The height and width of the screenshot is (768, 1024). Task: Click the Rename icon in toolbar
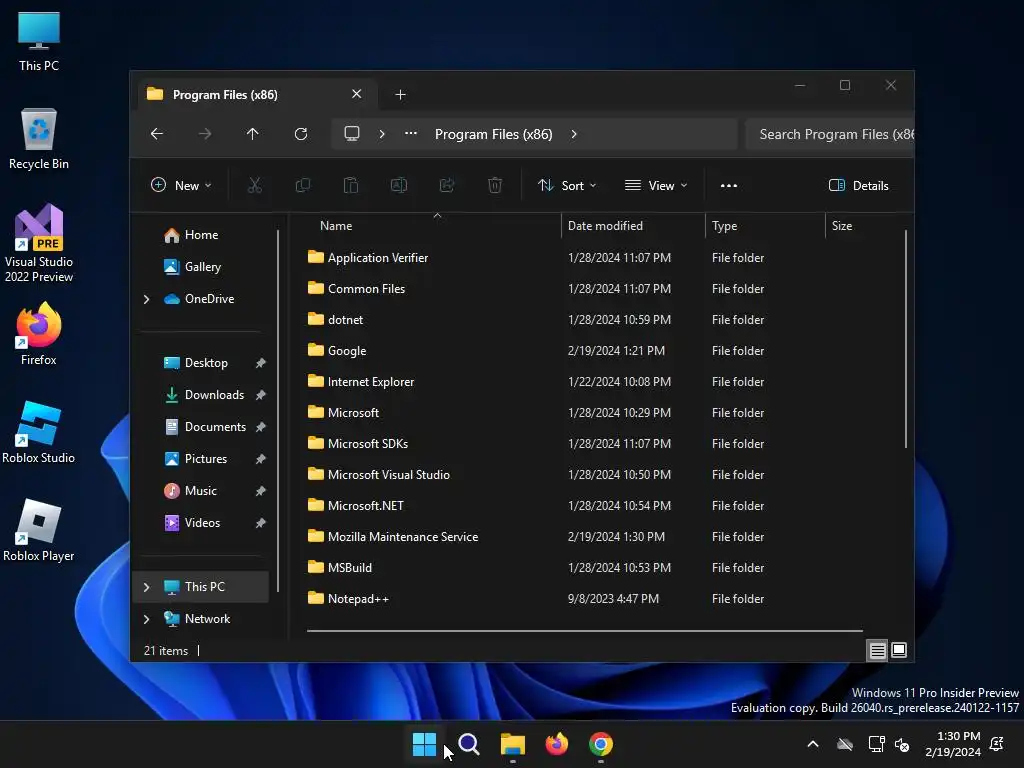coord(399,185)
